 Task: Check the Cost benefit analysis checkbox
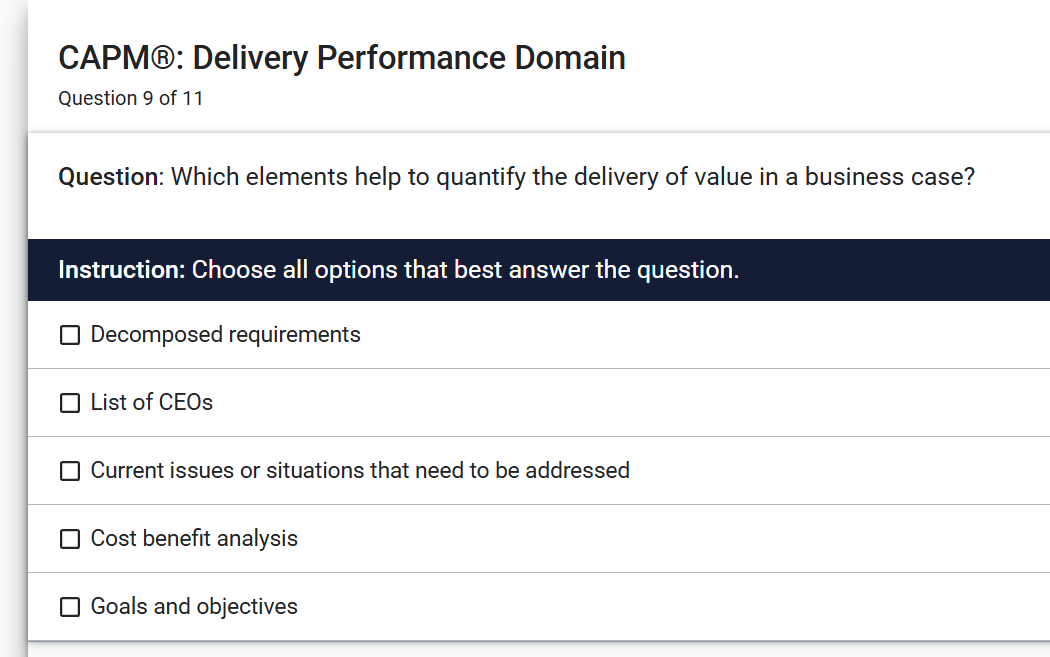tap(69, 538)
